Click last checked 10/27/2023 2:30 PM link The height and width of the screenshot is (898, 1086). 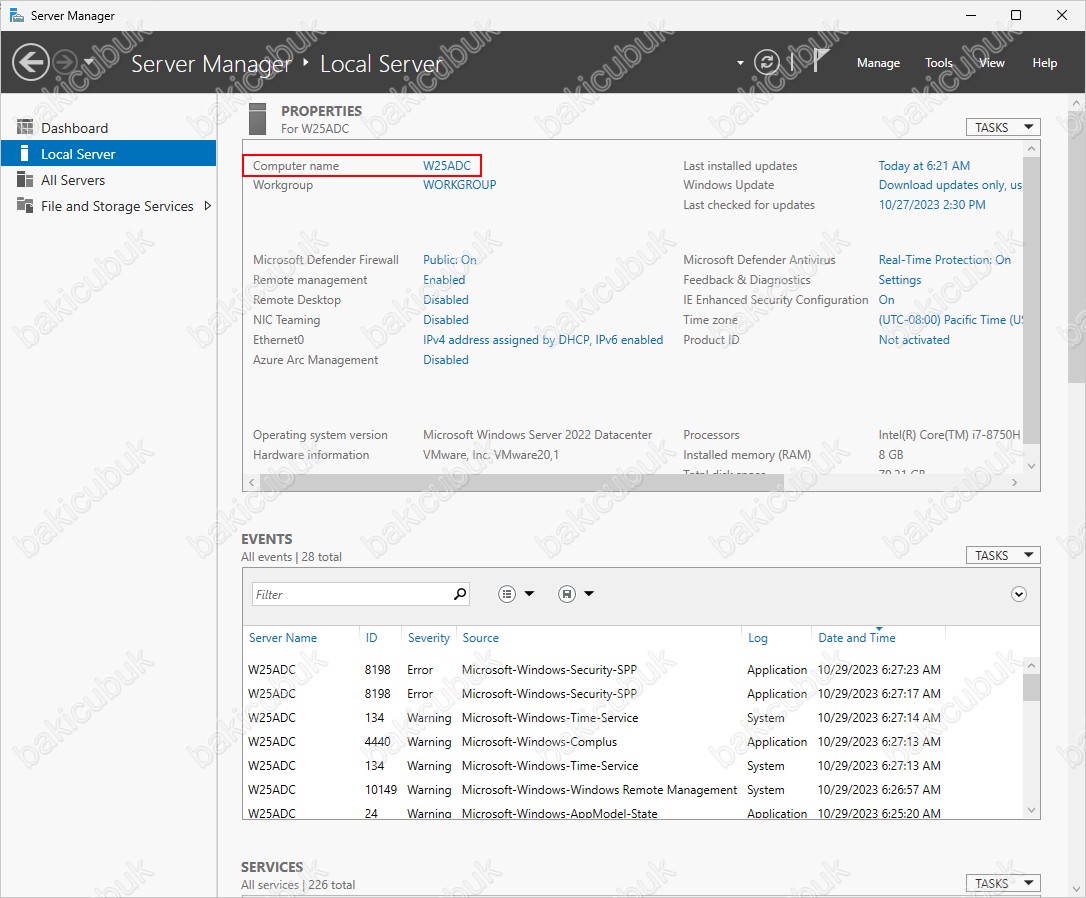point(932,205)
